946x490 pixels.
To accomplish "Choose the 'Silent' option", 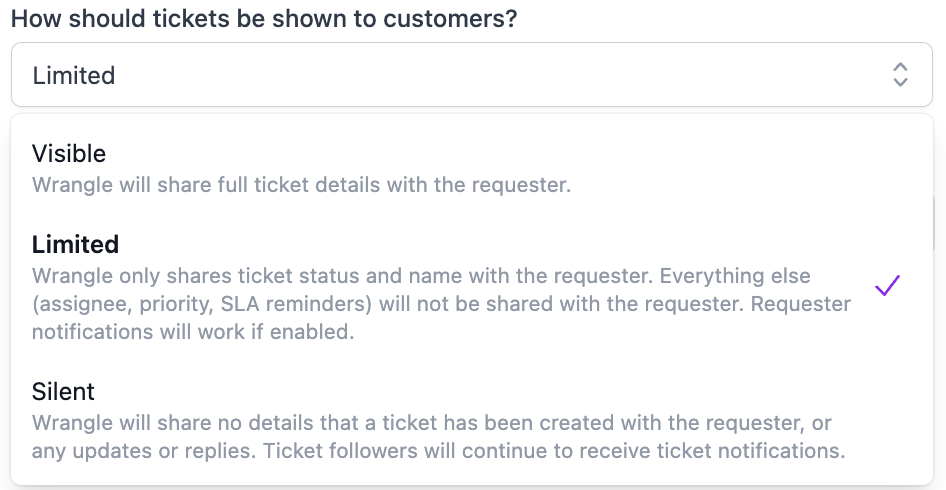I will pos(63,391).
